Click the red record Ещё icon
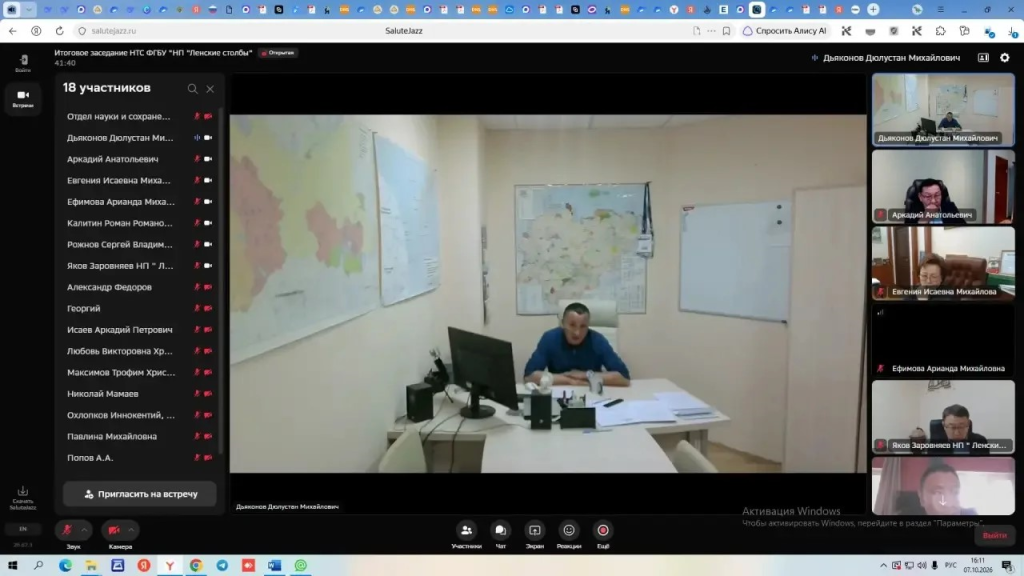The width and height of the screenshot is (1024, 576). (x=603, y=530)
